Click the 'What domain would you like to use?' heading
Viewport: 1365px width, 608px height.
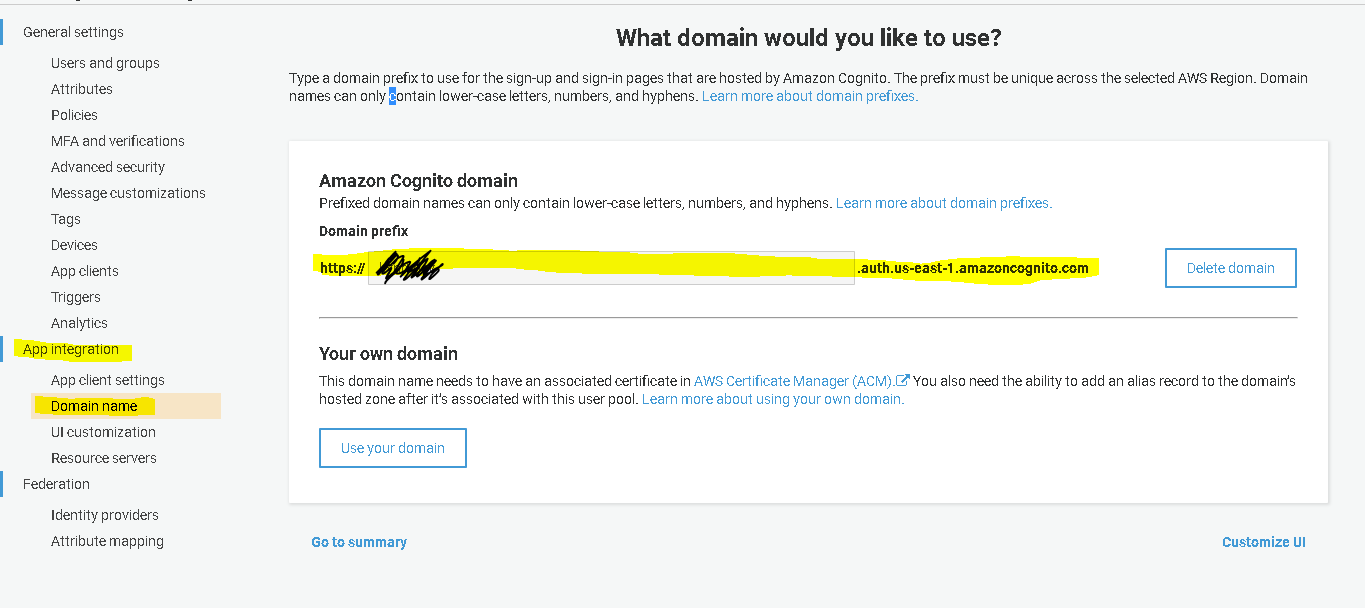(809, 38)
